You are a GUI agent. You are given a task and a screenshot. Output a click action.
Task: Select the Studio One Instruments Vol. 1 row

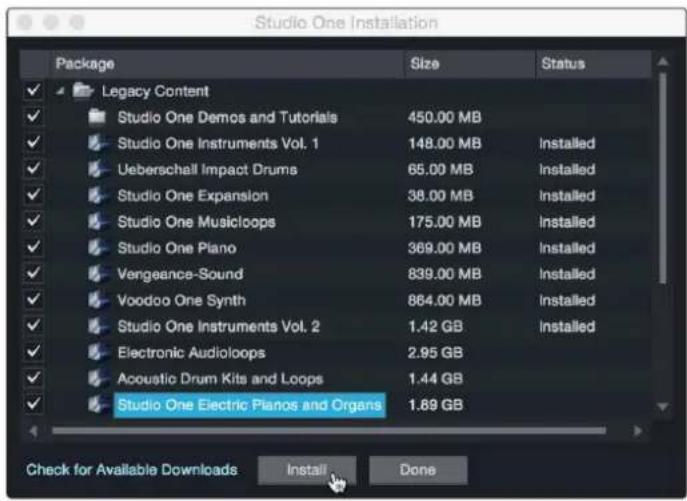coord(337,143)
